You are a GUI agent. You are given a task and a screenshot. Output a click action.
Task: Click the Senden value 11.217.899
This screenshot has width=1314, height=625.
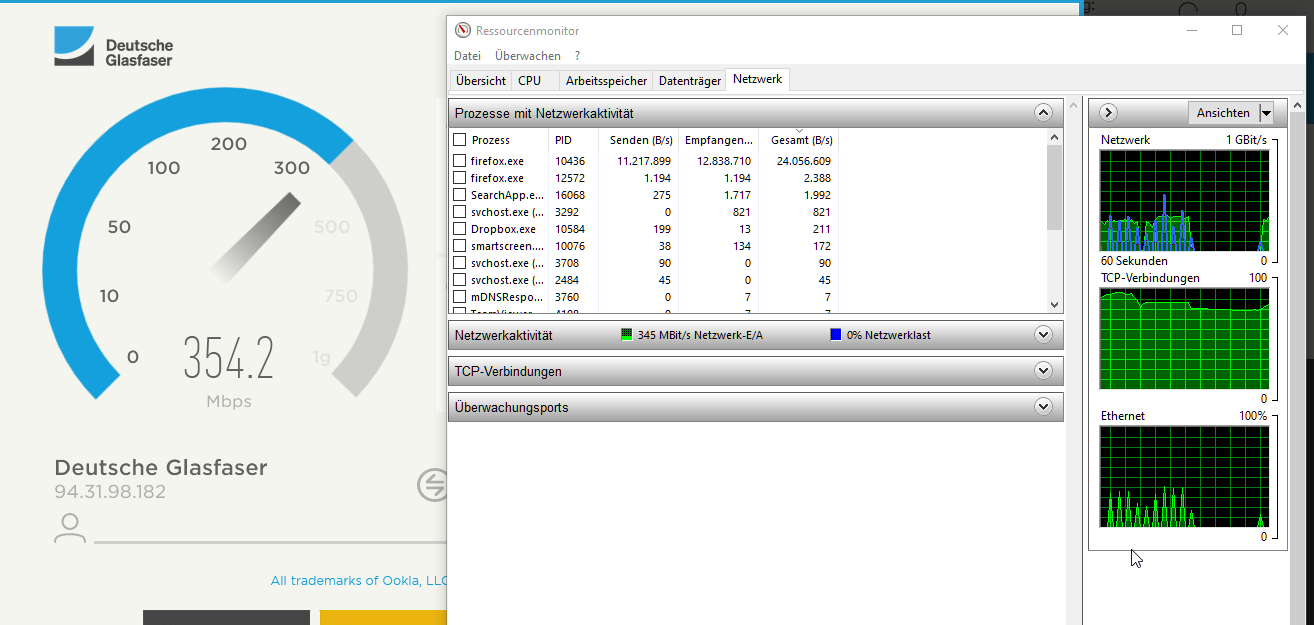pos(643,161)
